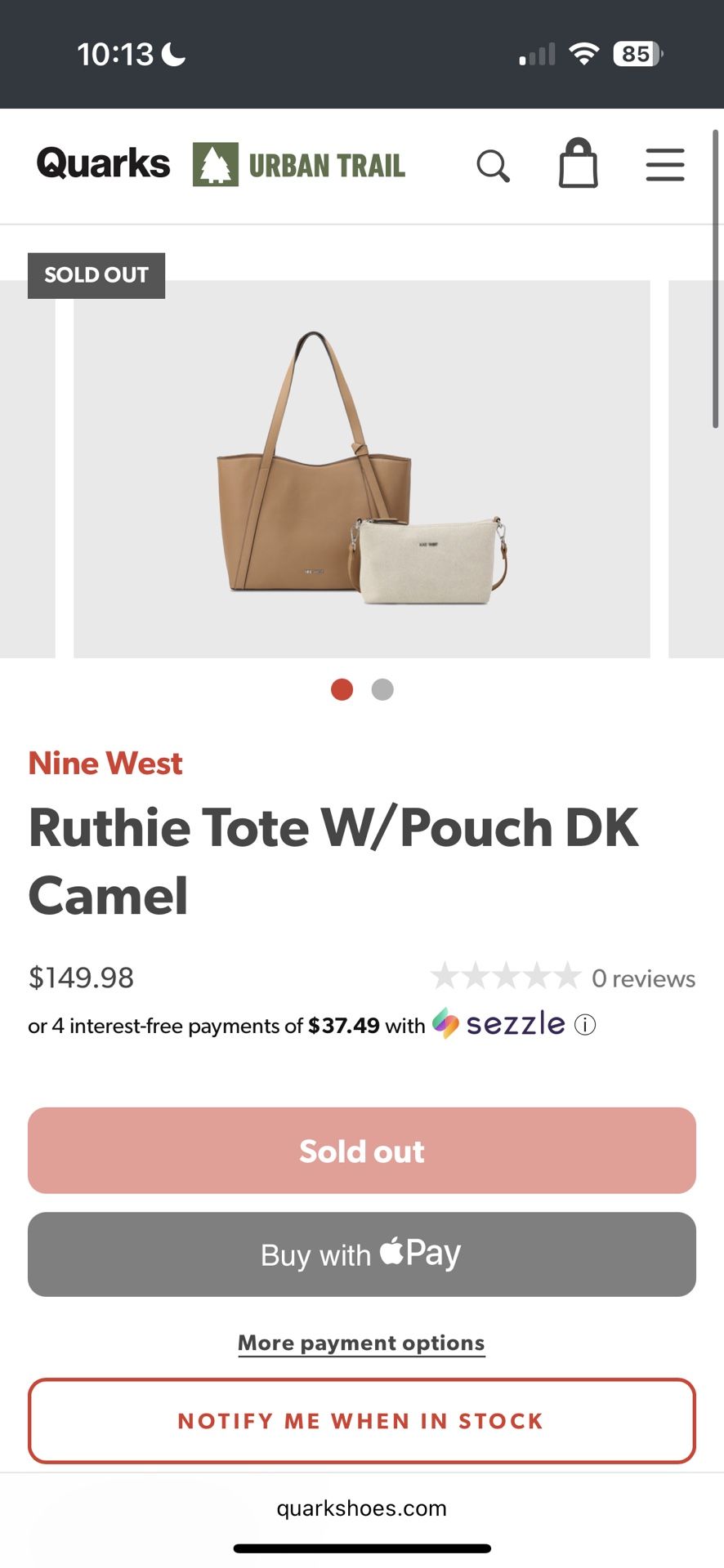
Task: Open the hamburger navigation menu
Action: (664, 164)
